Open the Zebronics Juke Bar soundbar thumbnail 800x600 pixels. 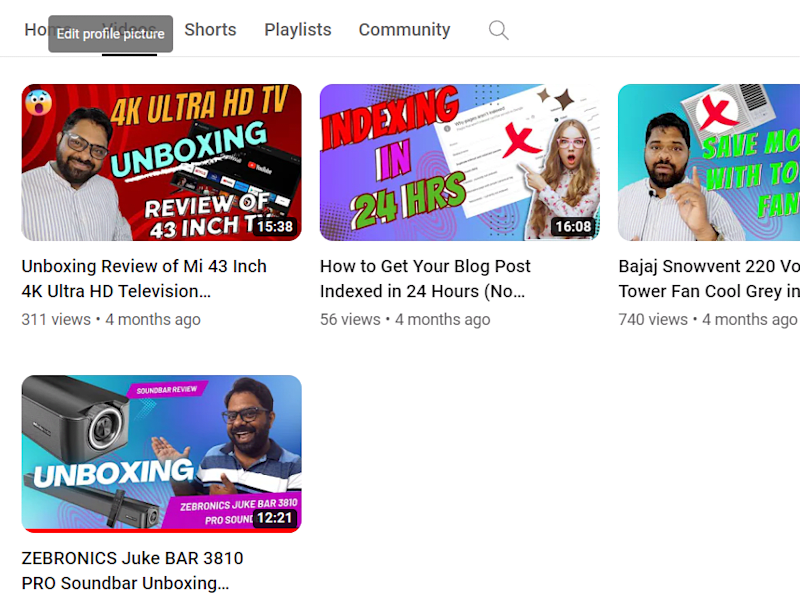(x=161, y=454)
